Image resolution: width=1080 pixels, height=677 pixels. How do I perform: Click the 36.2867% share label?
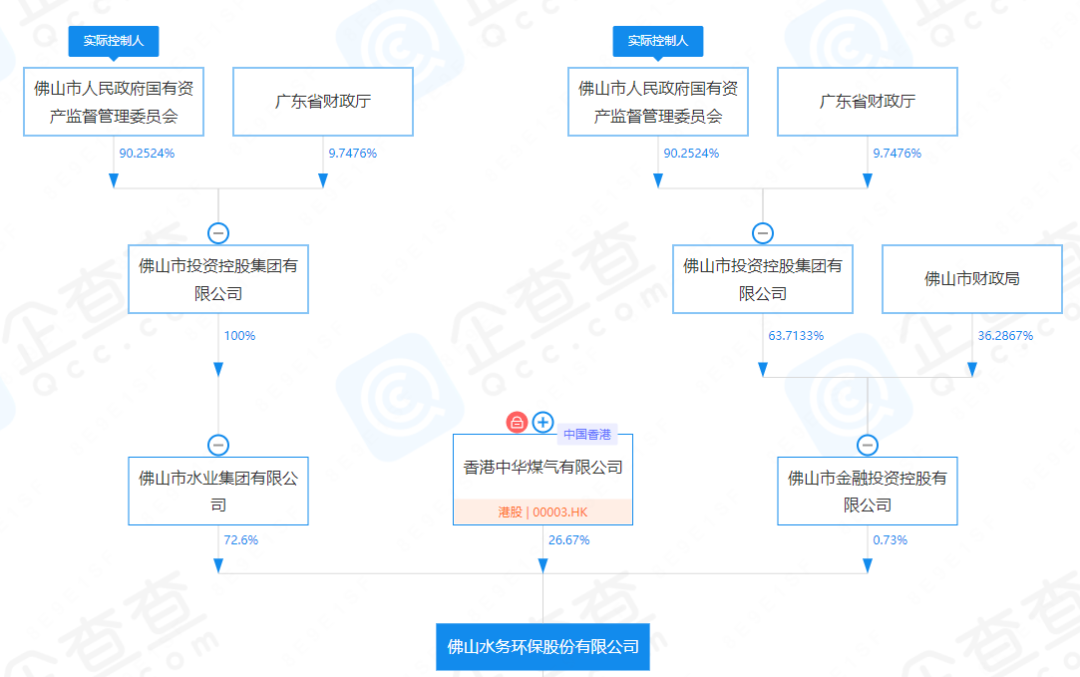1005,336
